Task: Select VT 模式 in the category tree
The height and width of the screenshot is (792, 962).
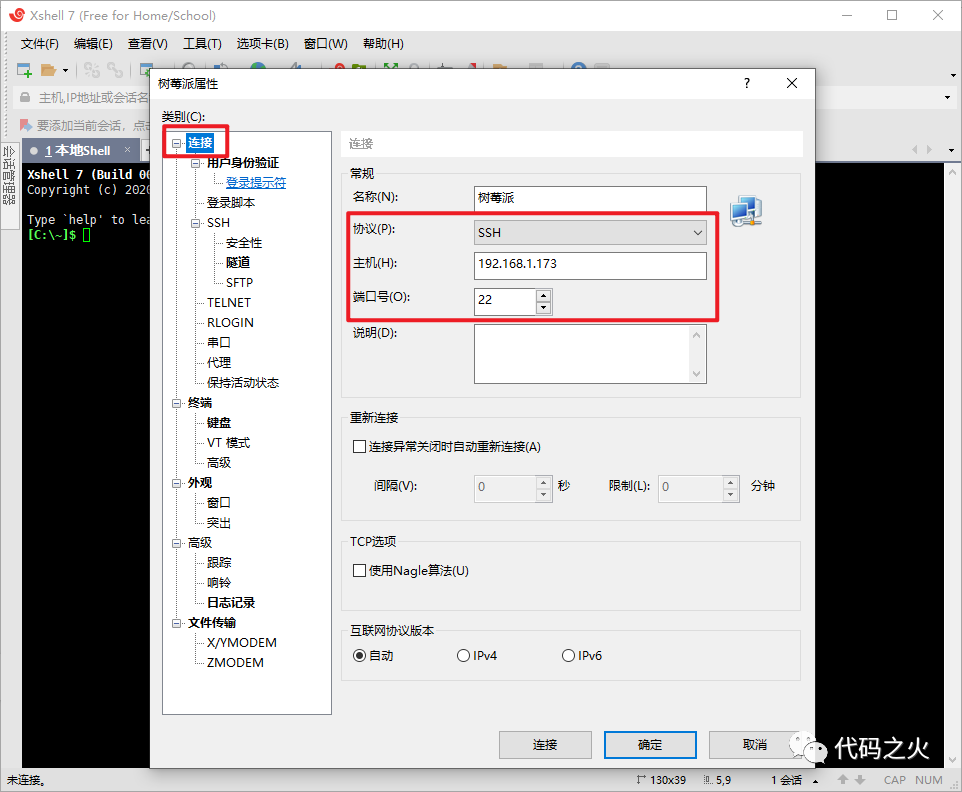Action: [228, 443]
